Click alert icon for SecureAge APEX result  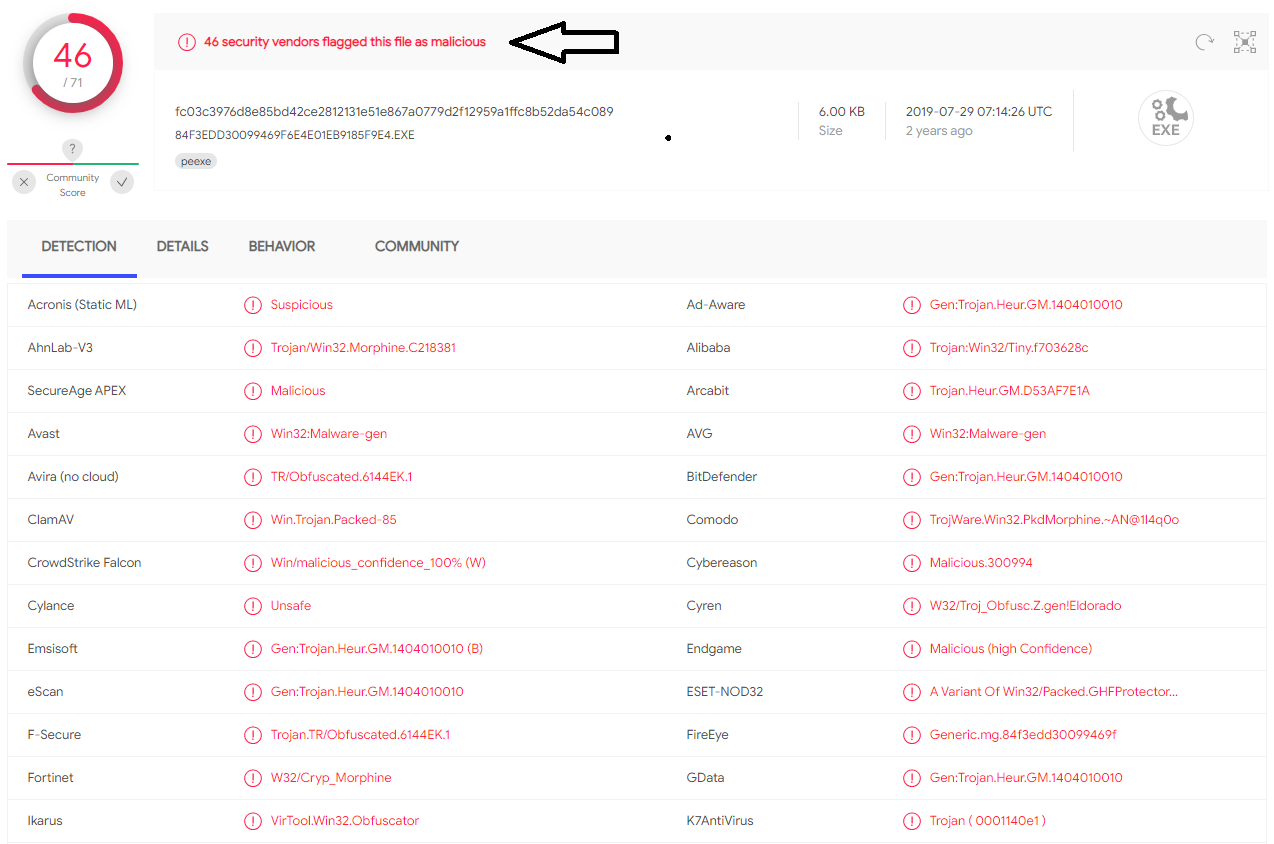pyautogui.click(x=253, y=391)
